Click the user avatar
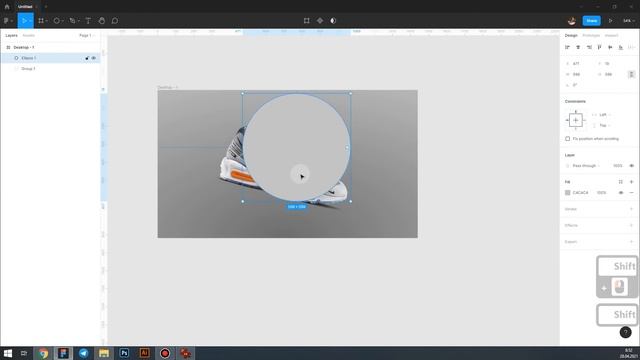Image resolution: width=640 pixels, height=360 pixels. point(572,21)
